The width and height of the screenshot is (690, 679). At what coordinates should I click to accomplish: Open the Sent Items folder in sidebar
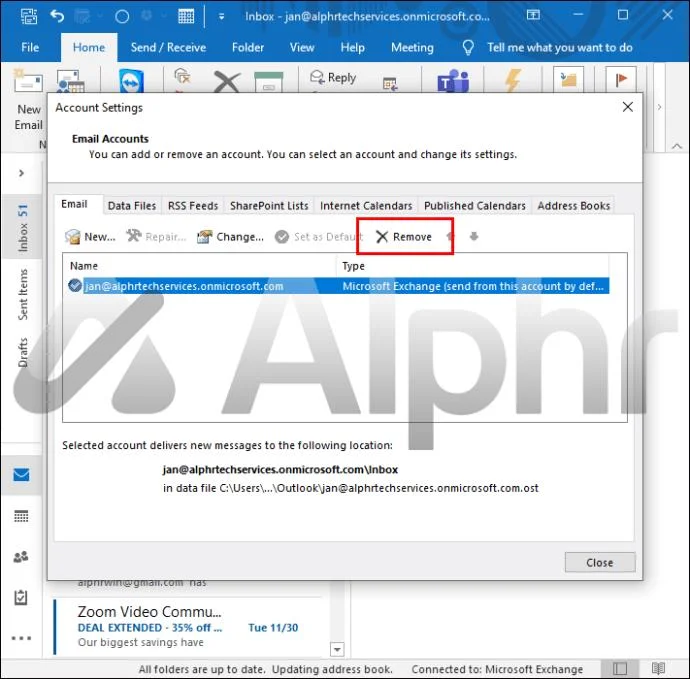coord(22,294)
